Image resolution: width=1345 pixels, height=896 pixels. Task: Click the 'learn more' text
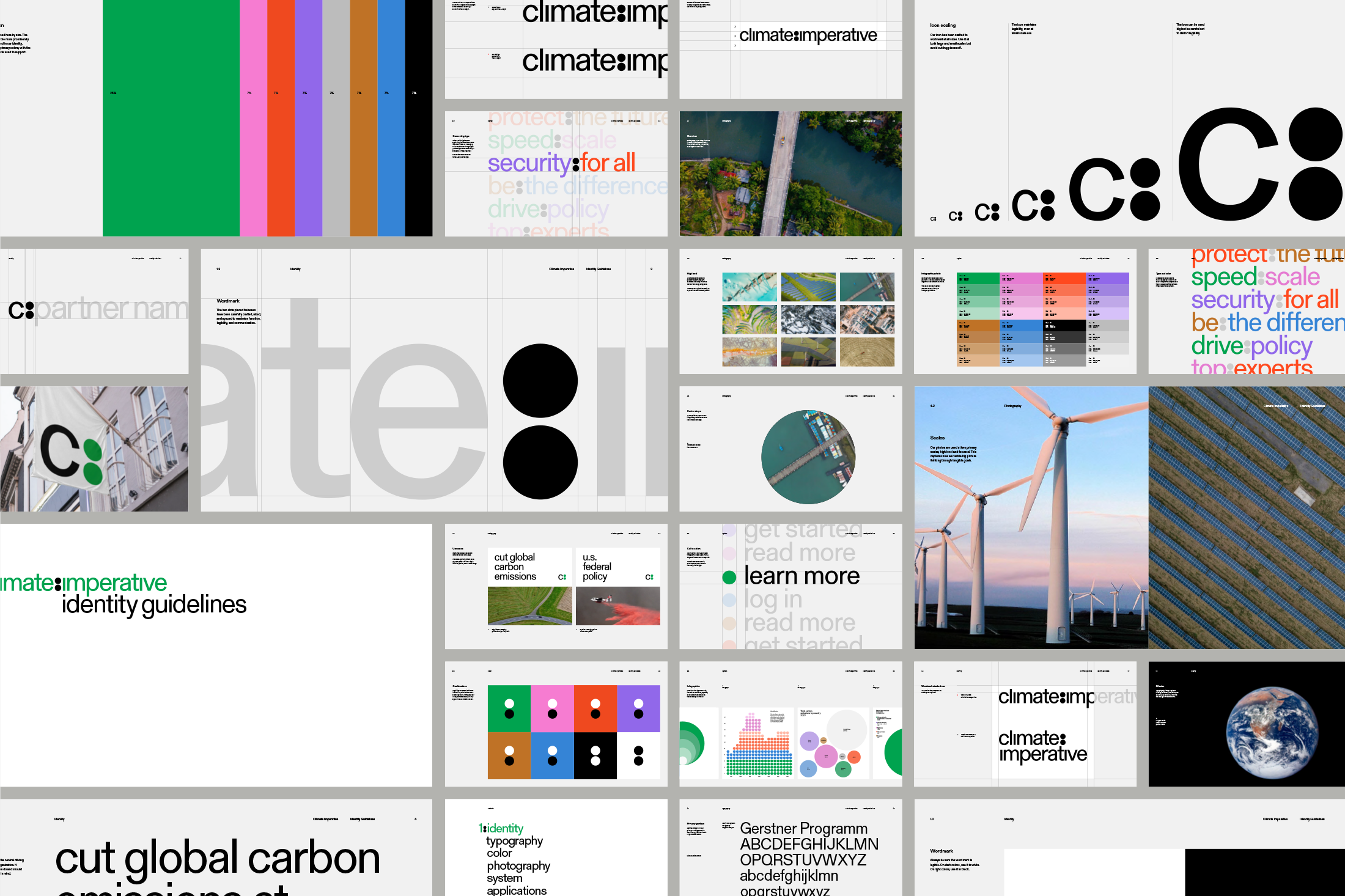(801, 576)
